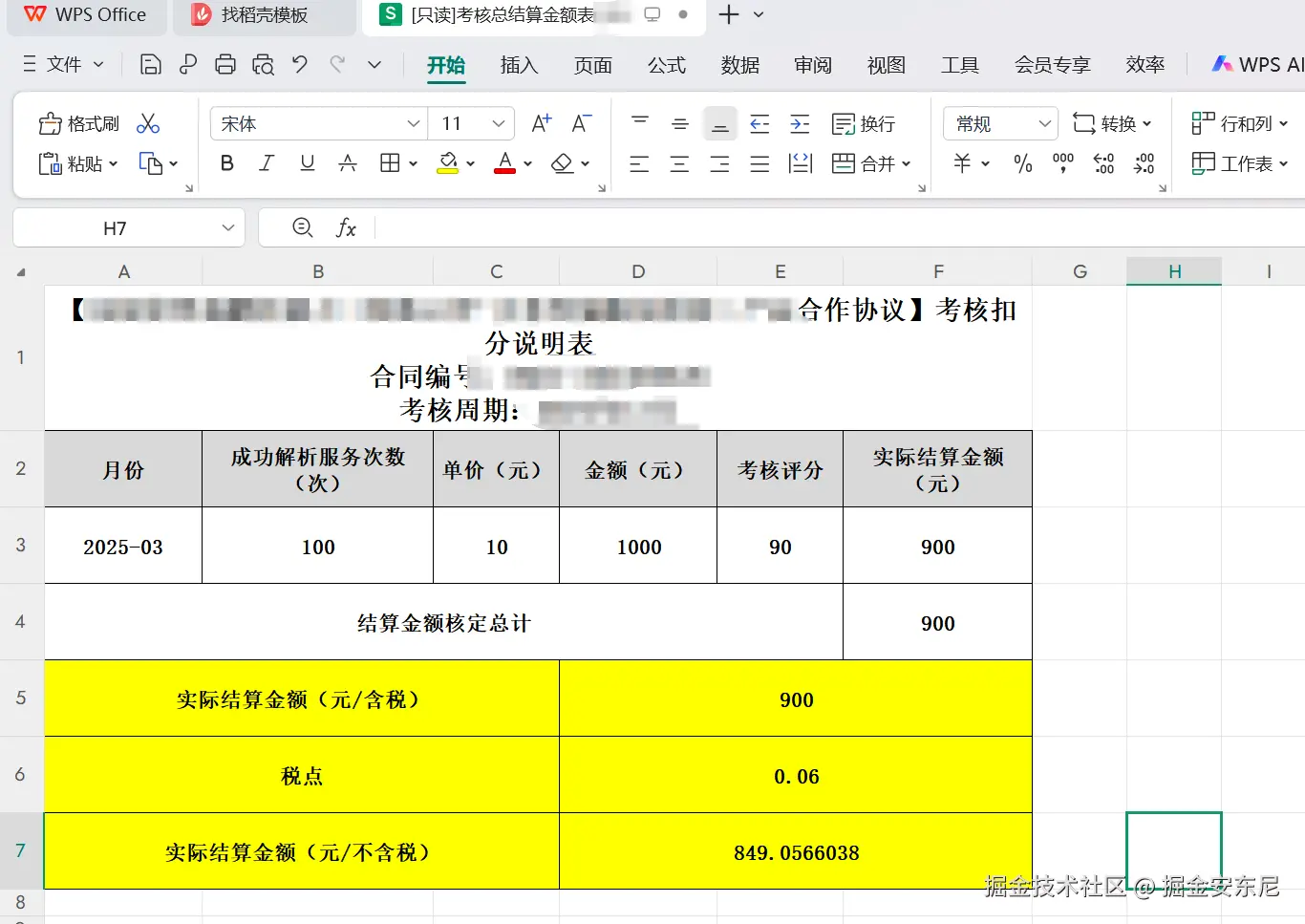Viewport: 1305px width, 924px height.
Task: Toggle Underline formatting
Action: 307,163
